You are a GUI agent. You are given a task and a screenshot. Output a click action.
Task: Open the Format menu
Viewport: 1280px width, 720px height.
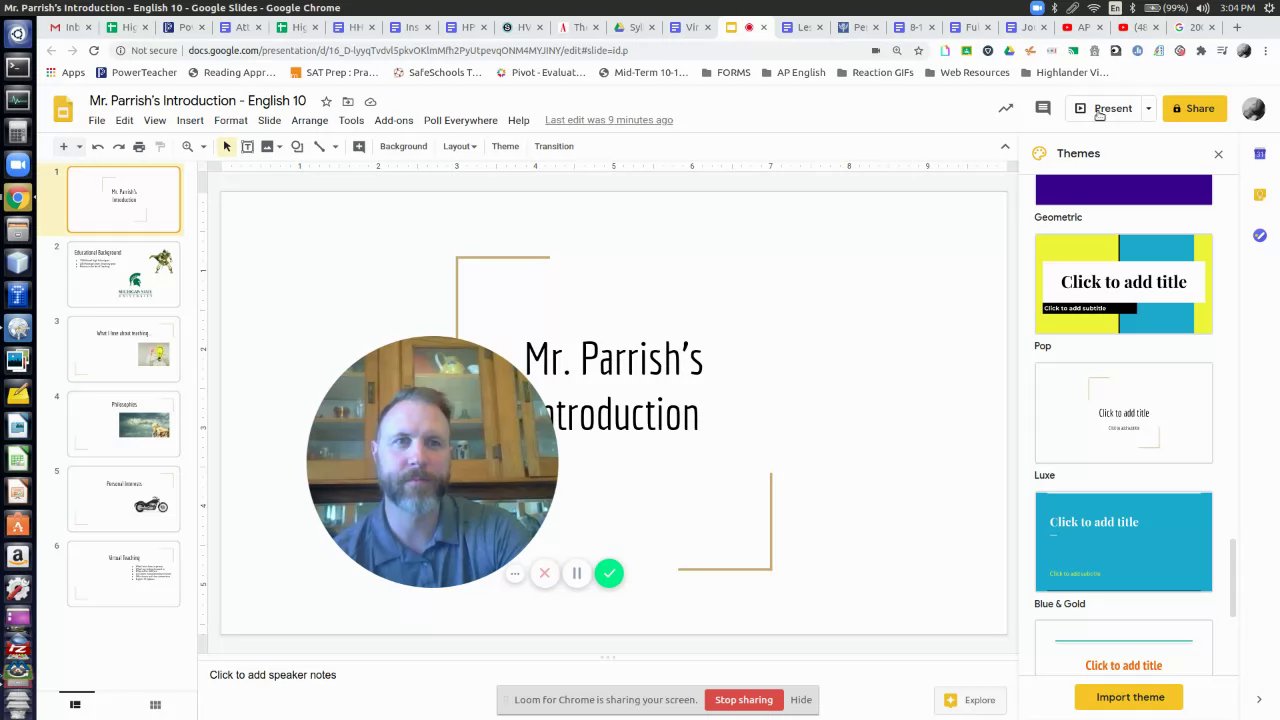coord(231,120)
